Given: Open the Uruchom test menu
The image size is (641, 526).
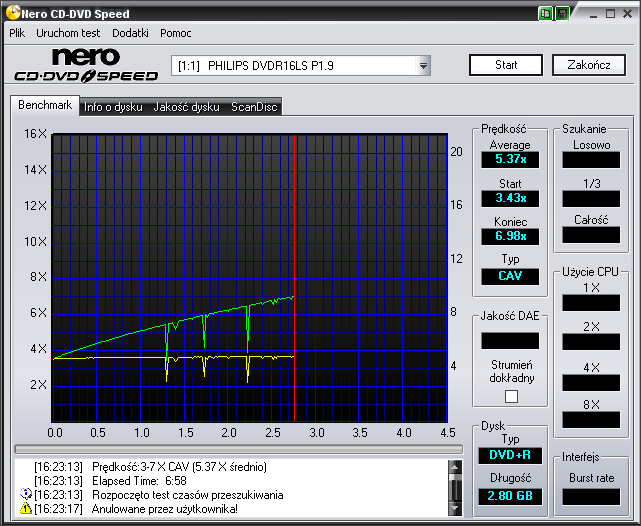Looking at the screenshot, I should 68,33.
